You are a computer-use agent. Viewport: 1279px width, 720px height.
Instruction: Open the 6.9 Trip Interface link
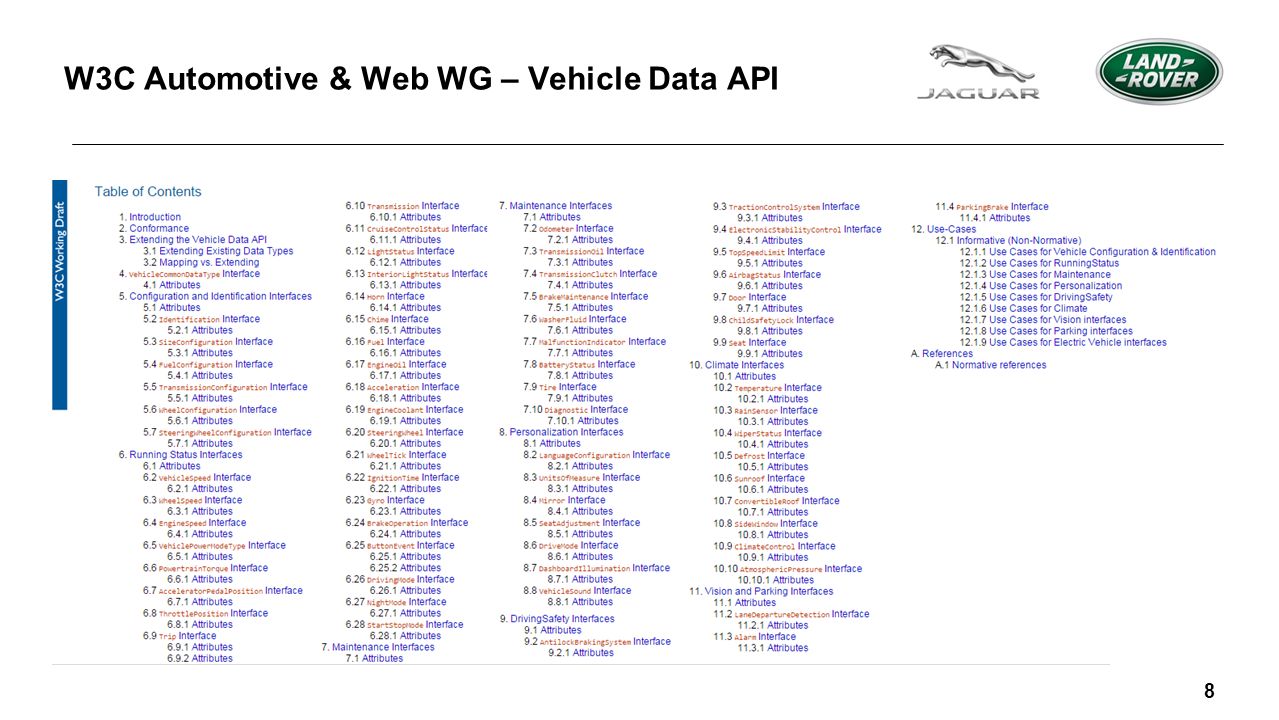pyautogui.click(x=179, y=636)
